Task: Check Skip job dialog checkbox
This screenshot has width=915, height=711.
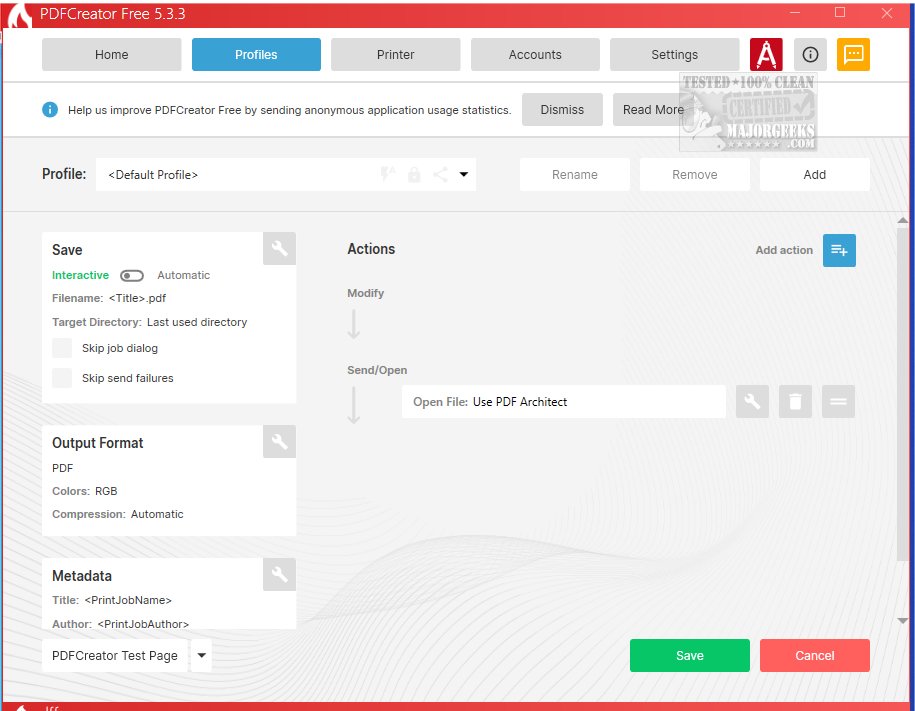Action: click(x=62, y=348)
